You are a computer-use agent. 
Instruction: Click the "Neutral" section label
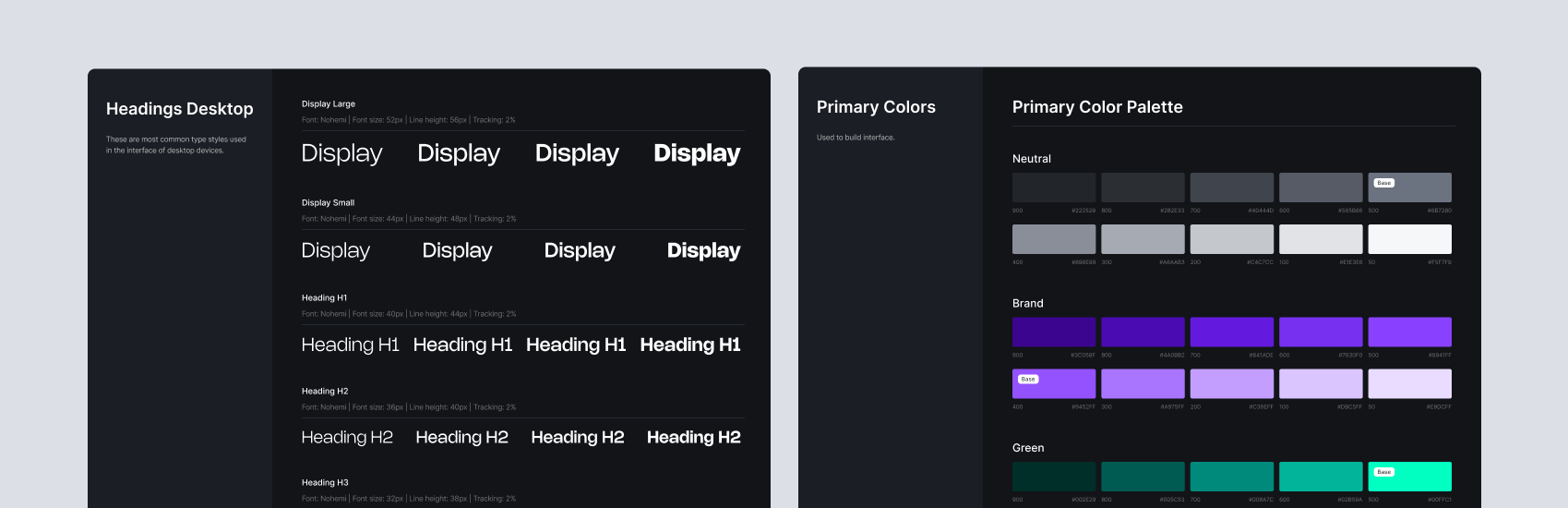[1032, 159]
